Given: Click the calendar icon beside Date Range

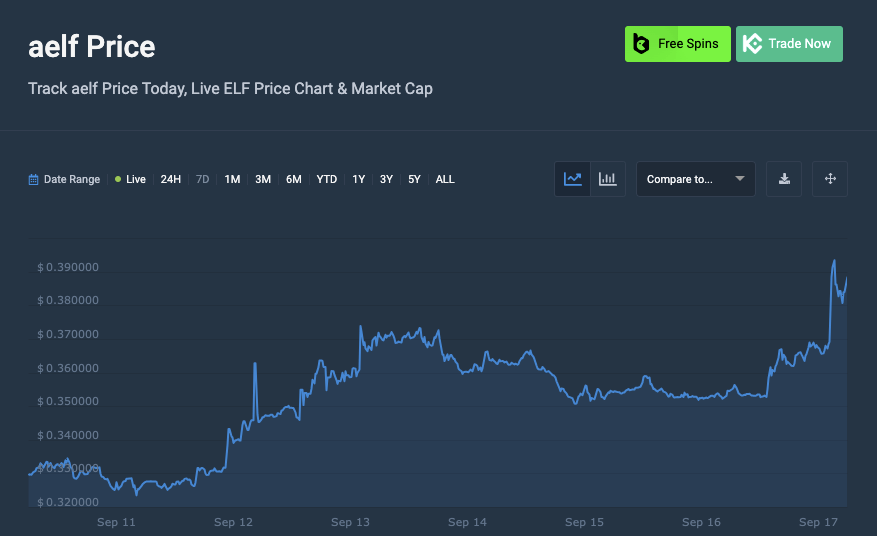Looking at the screenshot, I should pyautogui.click(x=34, y=180).
